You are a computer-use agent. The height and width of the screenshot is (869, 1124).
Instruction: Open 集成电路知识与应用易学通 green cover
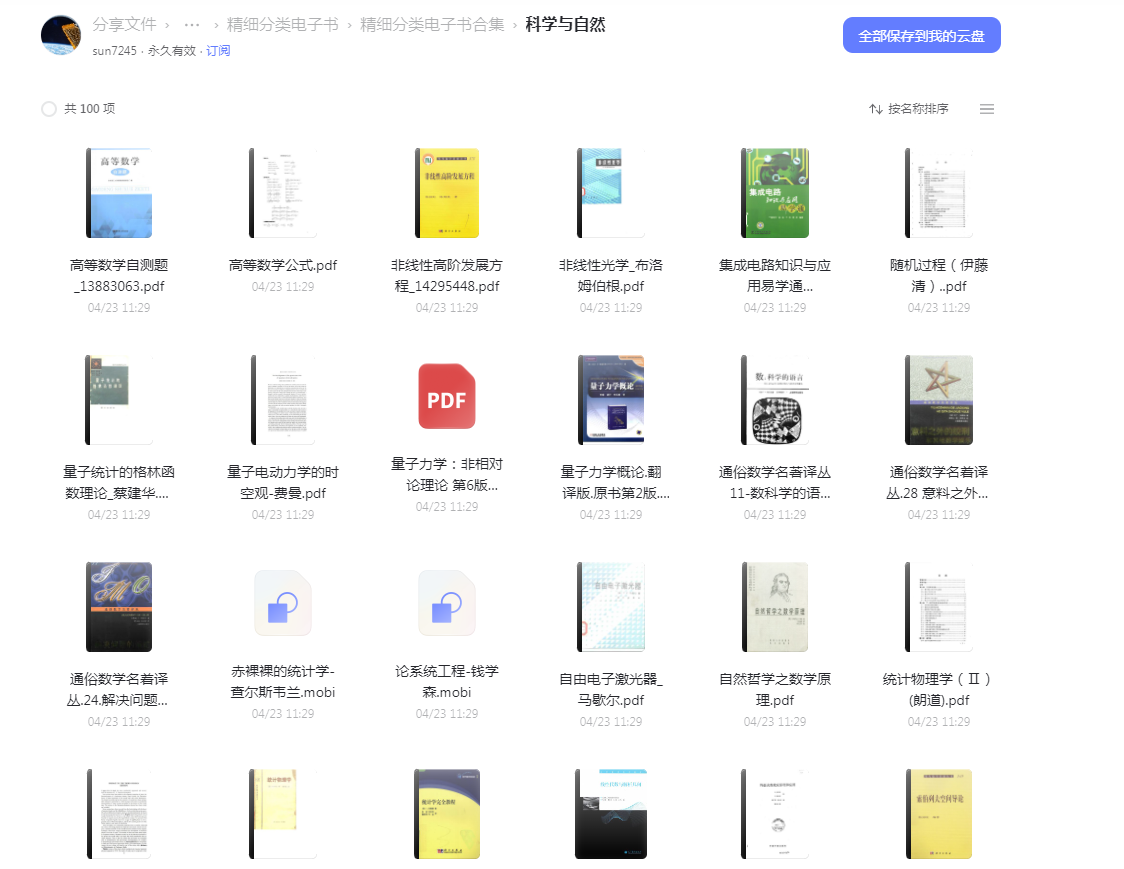(775, 192)
